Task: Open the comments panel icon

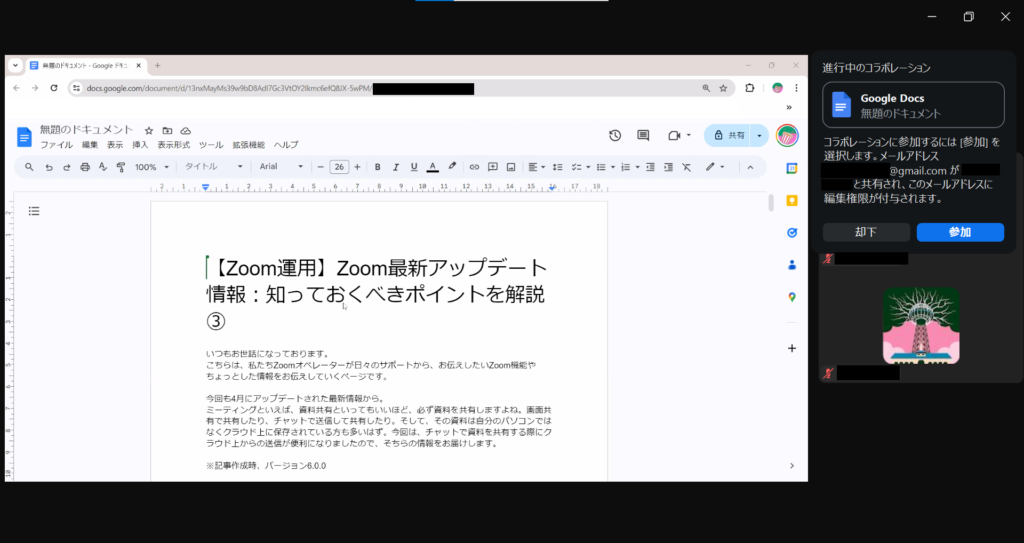Action: click(643, 135)
